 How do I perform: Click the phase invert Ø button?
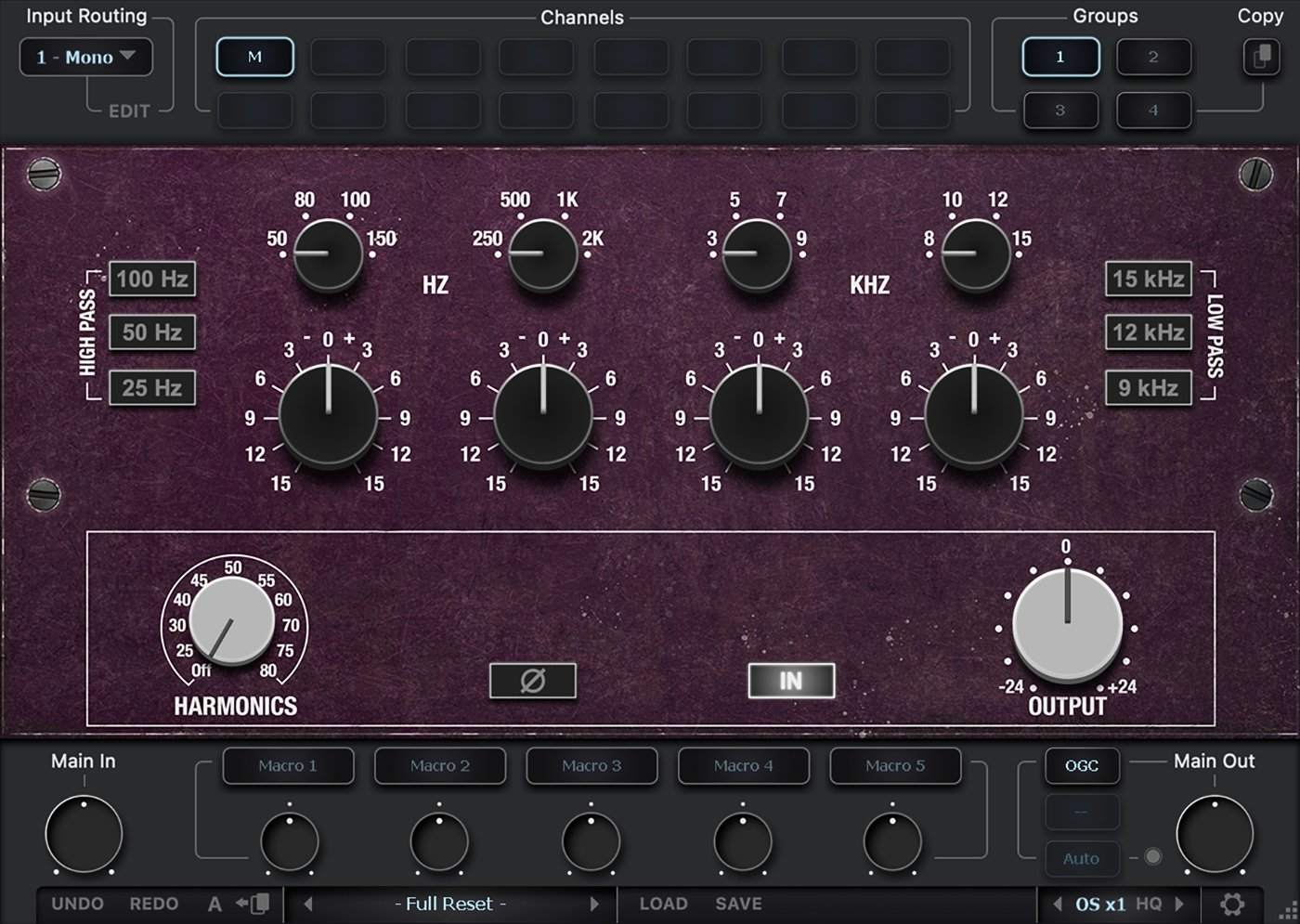point(532,681)
